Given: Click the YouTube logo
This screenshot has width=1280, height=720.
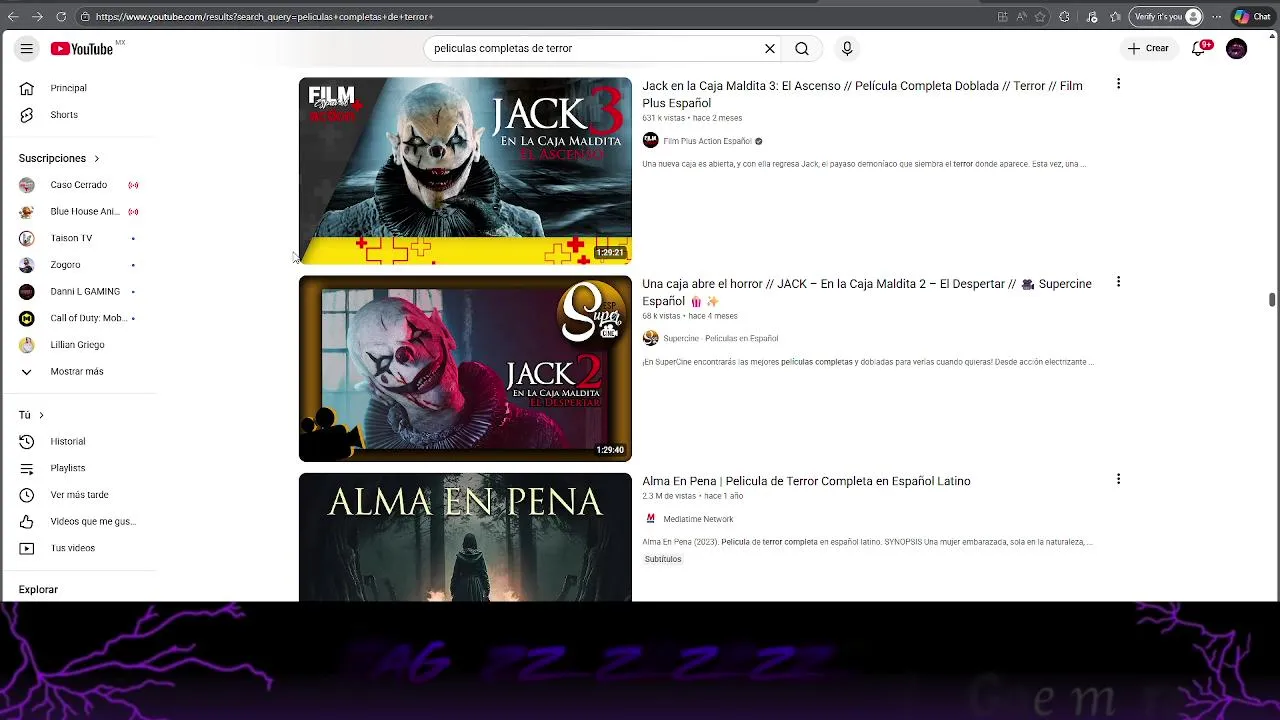Looking at the screenshot, I should pos(82,49).
